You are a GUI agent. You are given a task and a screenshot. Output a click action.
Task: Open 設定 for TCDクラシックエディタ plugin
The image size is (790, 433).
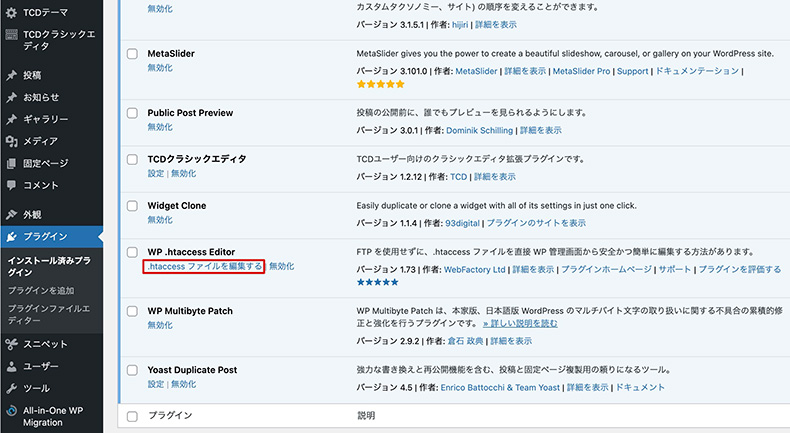[x=156, y=174]
